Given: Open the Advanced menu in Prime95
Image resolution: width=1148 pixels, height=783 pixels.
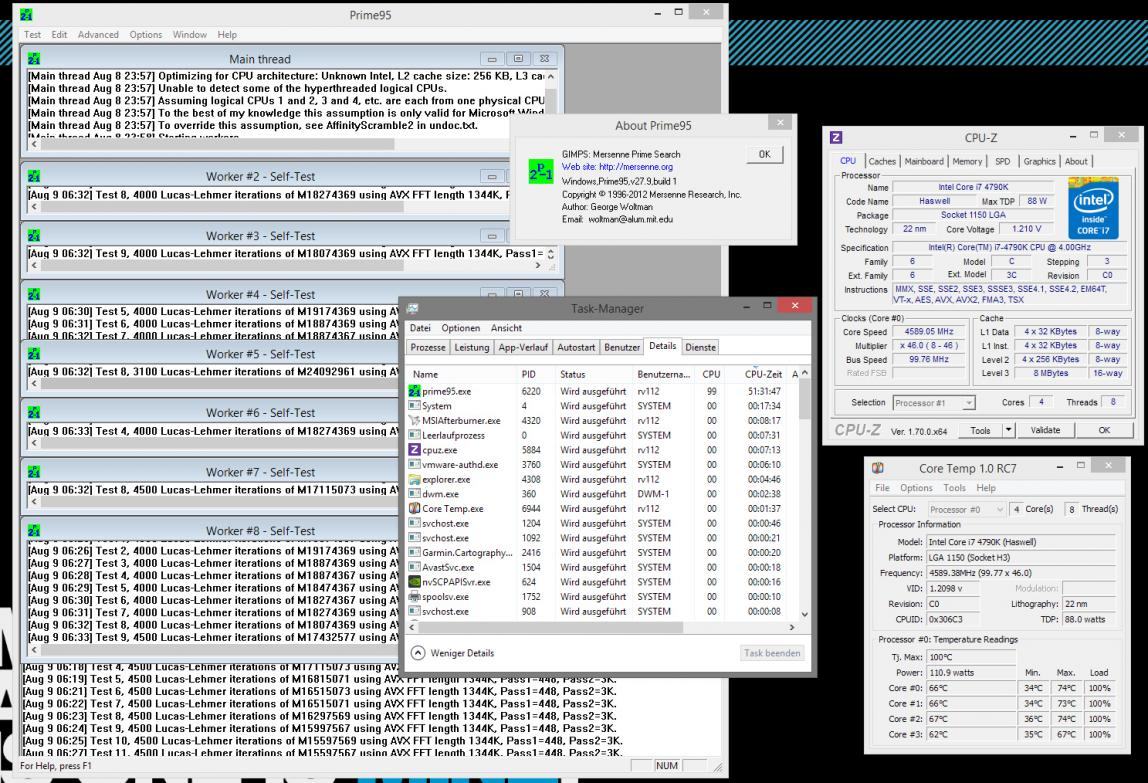Looking at the screenshot, I should pos(98,34).
